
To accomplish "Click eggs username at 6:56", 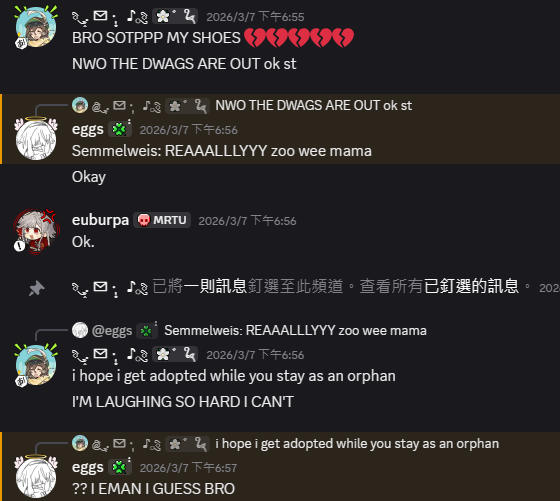I will [88, 129].
